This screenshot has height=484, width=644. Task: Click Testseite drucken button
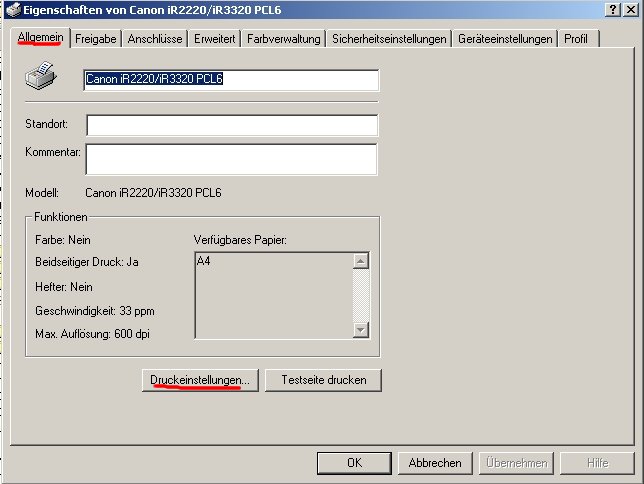323,380
